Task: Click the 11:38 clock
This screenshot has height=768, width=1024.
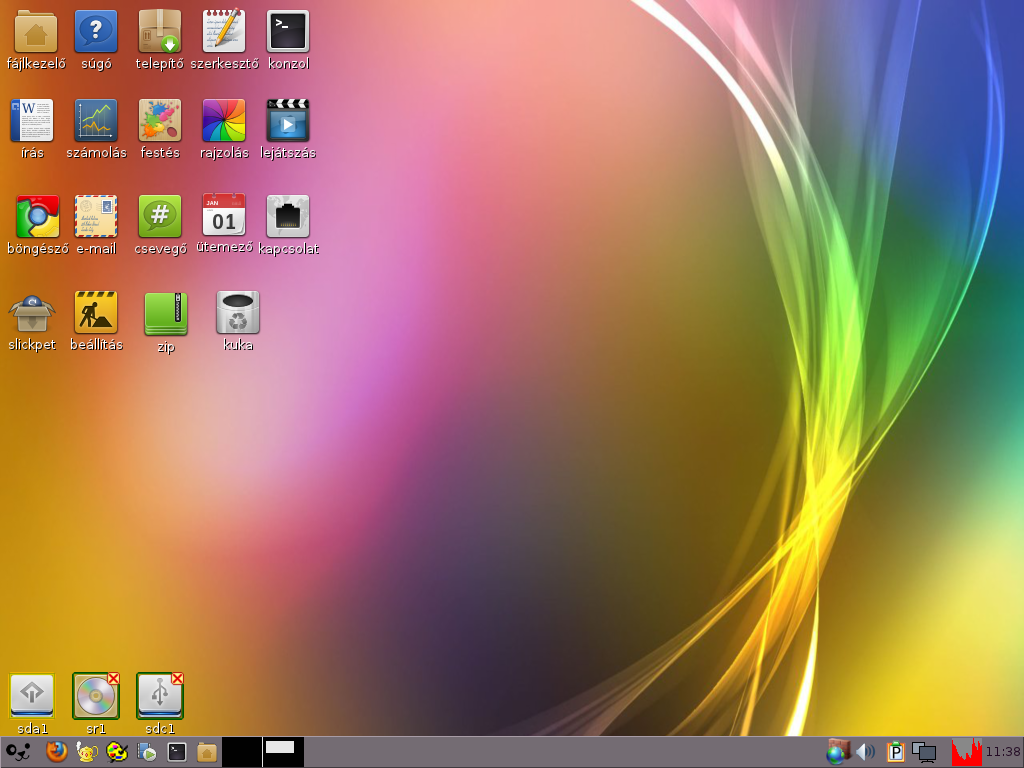Action: [x=1003, y=752]
